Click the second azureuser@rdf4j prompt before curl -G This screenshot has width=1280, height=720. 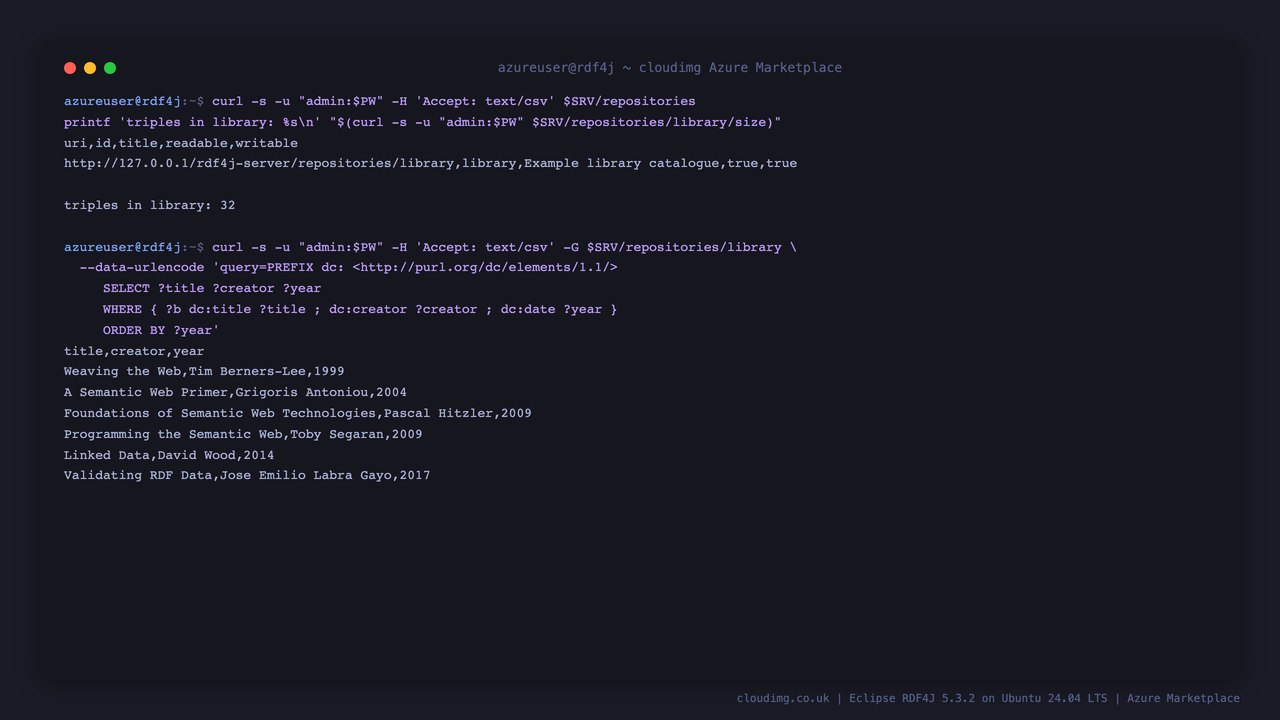click(x=123, y=247)
